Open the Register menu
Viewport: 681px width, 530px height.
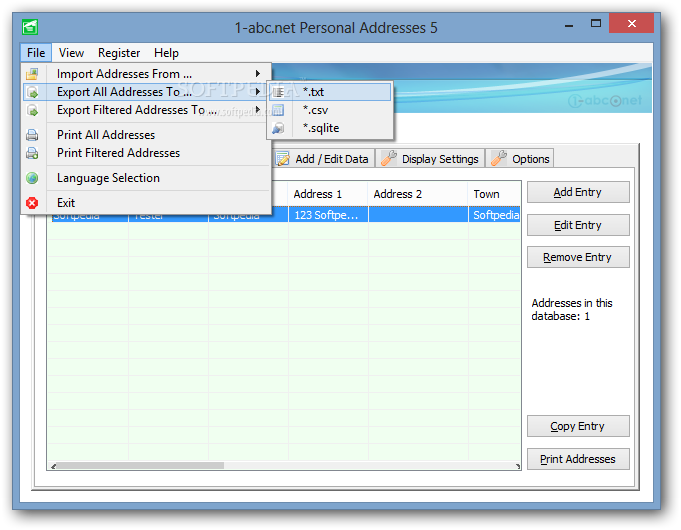(x=119, y=53)
